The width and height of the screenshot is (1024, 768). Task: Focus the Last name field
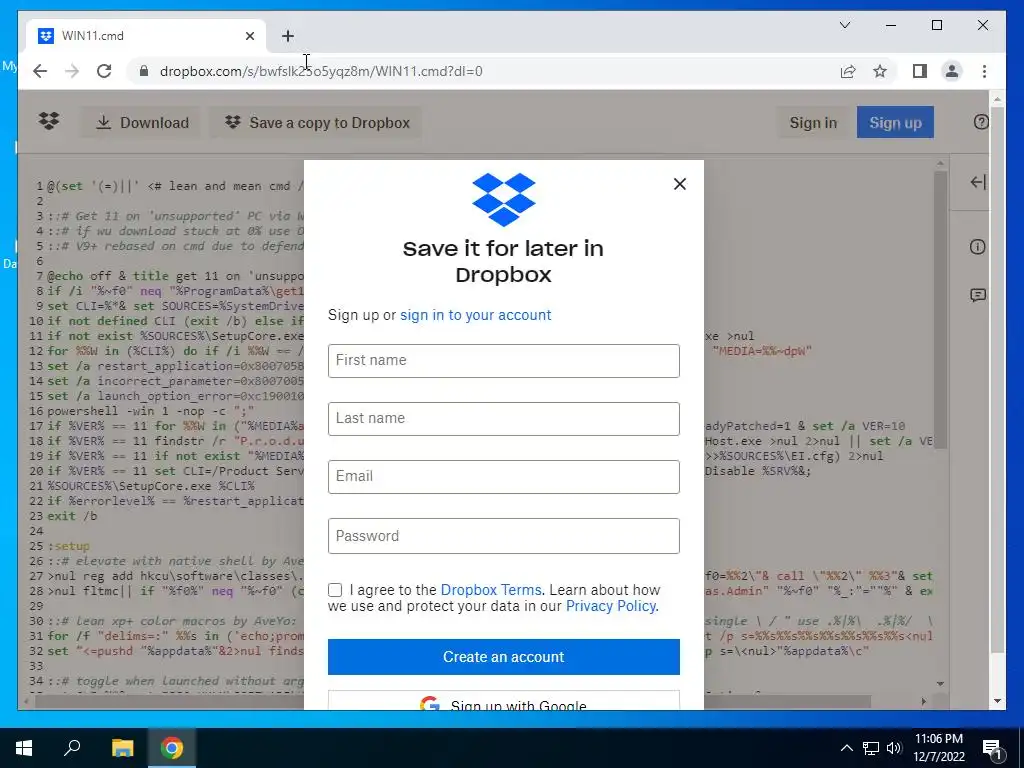(504, 419)
